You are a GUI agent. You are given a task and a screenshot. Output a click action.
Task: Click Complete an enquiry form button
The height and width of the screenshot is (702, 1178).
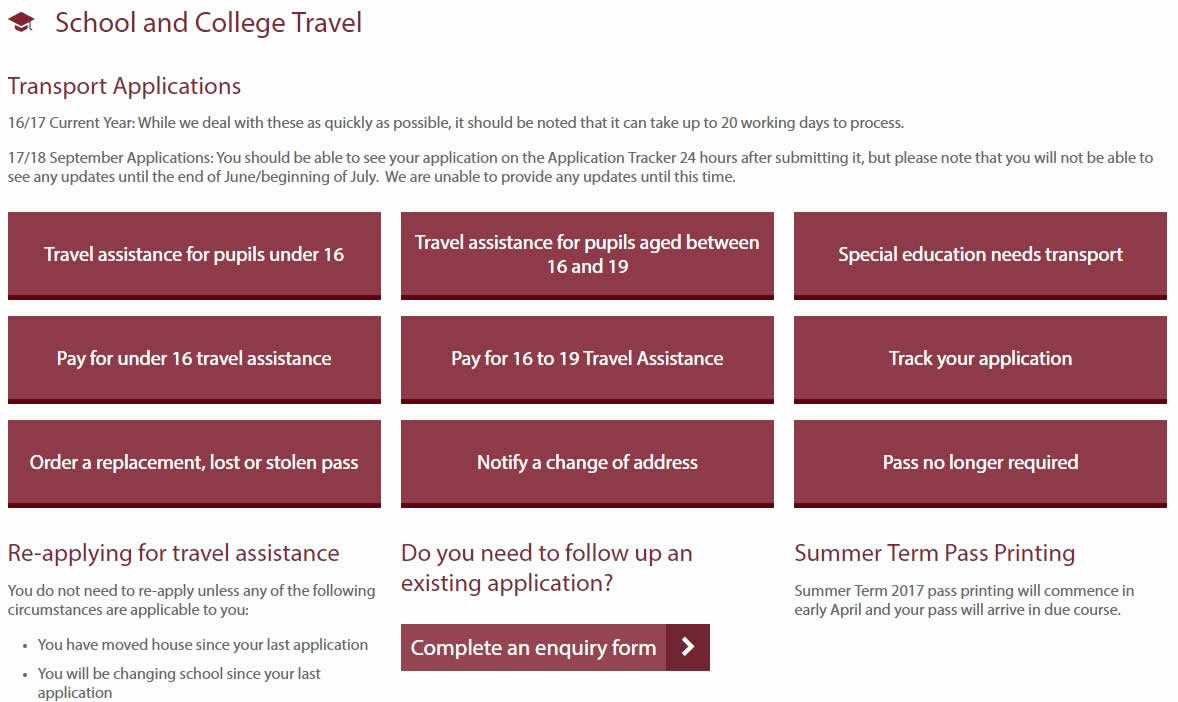pos(555,647)
